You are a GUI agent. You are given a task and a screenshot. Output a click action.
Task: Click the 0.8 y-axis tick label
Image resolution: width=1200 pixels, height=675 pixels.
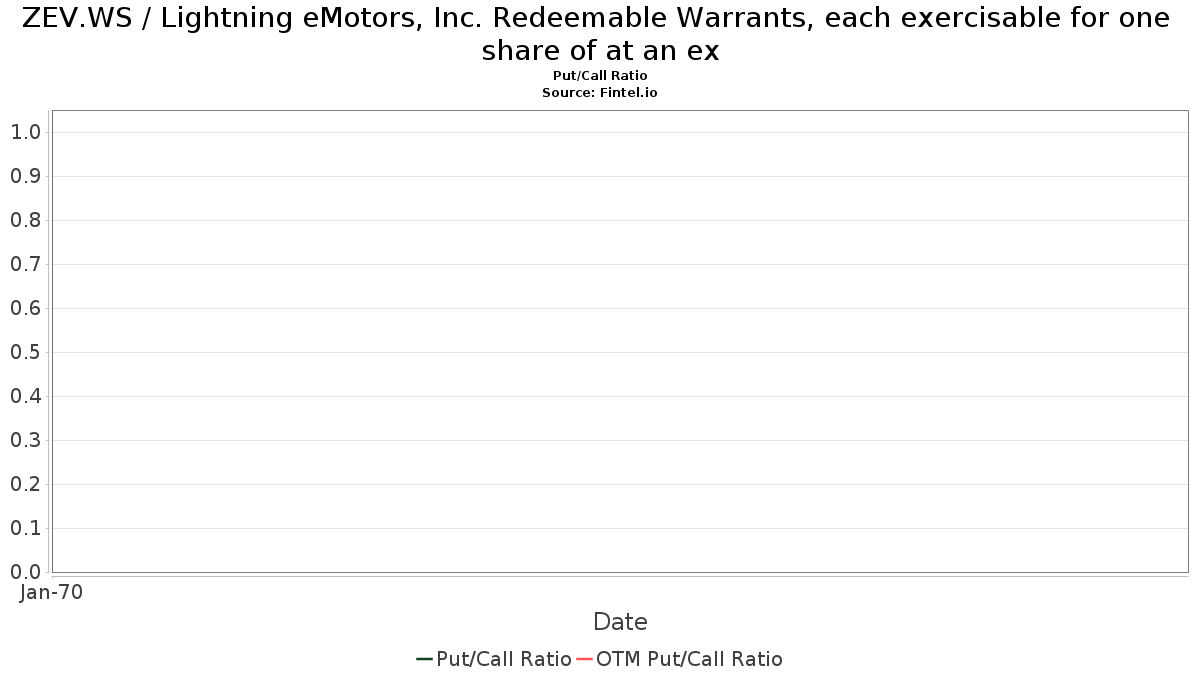25,220
